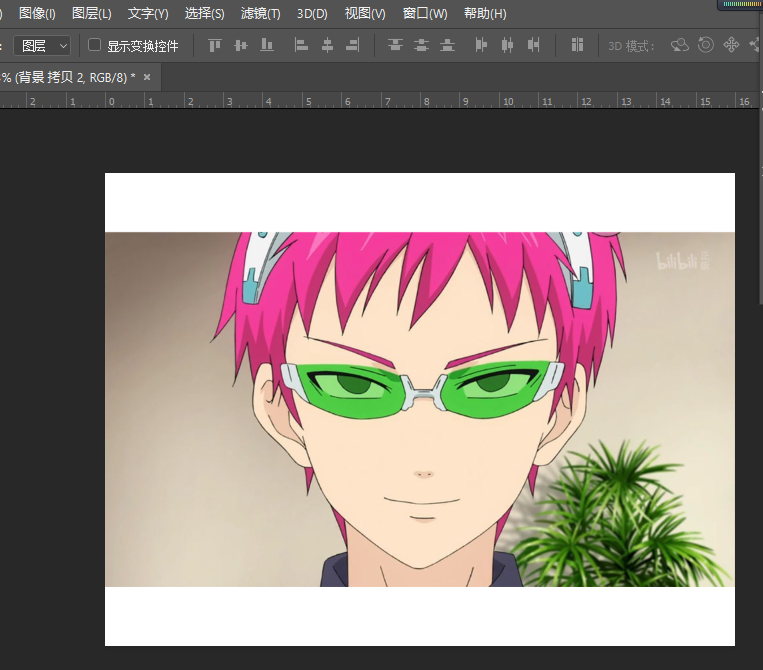Click the anime image on canvas
The height and width of the screenshot is (670, 763).
pyautogui.click(x=420, y=409)
